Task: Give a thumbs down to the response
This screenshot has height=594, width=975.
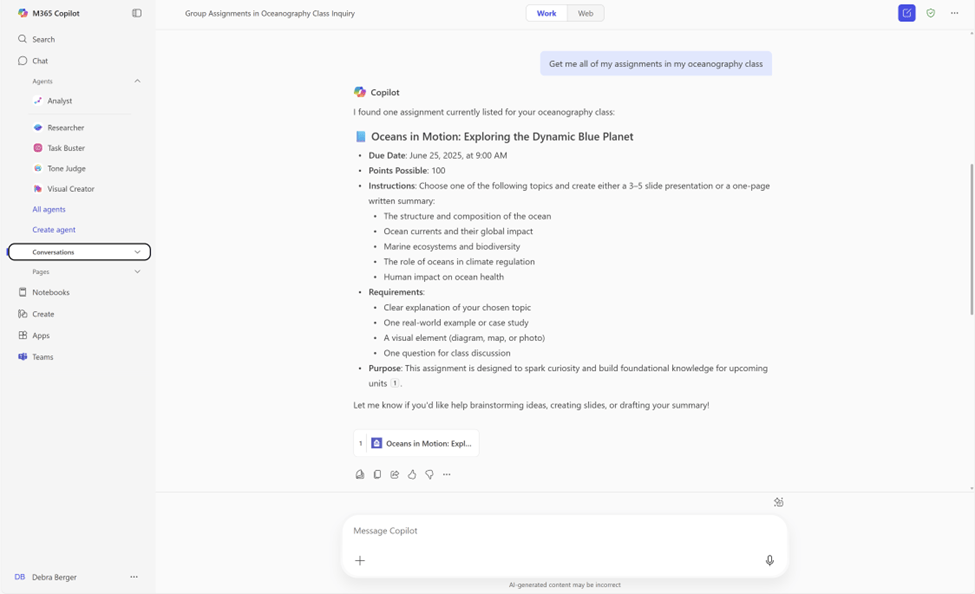Action: [x=429, y=474]
